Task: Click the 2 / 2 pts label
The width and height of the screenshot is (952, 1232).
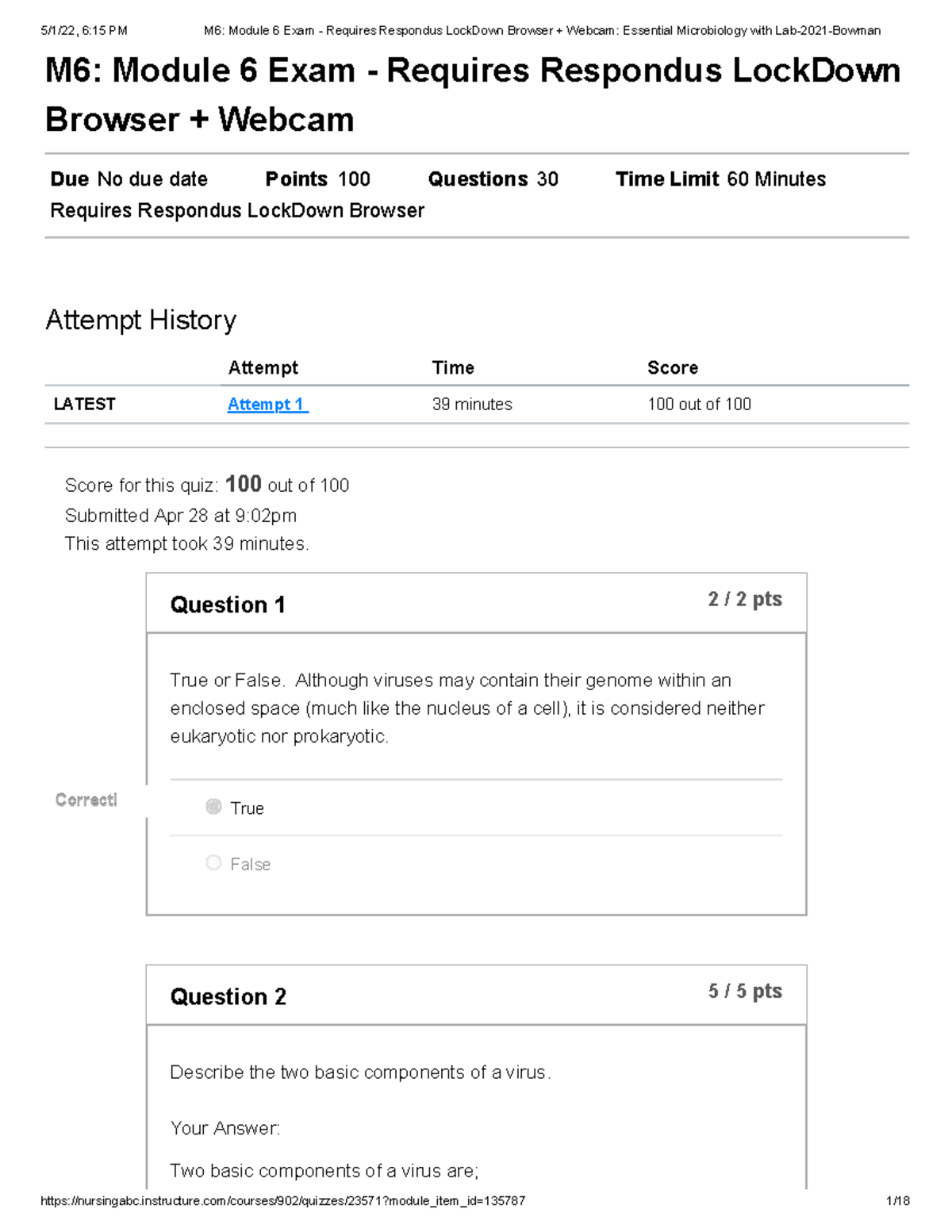Action: coord(745,600)
